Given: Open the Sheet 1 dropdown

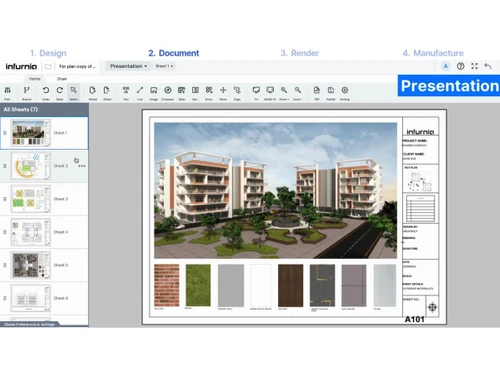Looking at the screenshot, I should click(x=164, y=66).
